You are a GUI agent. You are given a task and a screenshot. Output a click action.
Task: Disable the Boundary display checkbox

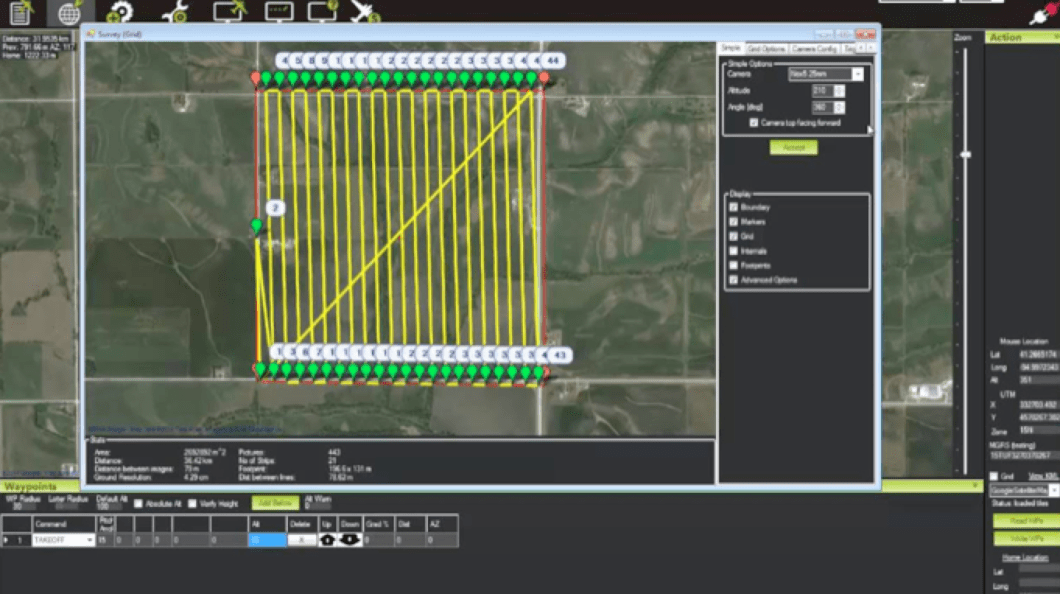pos(734,207)
